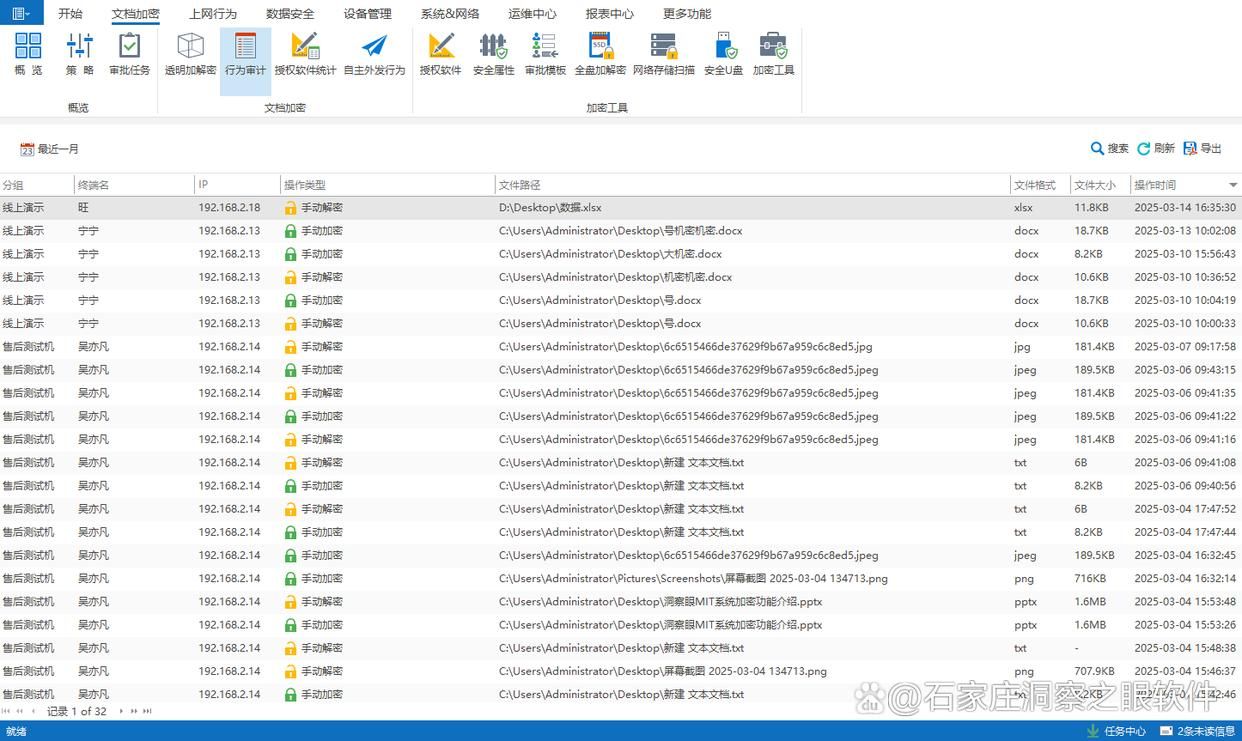Click the 搜索 search button
This screenshot has height=741, width=1242.
point(1109,148)
